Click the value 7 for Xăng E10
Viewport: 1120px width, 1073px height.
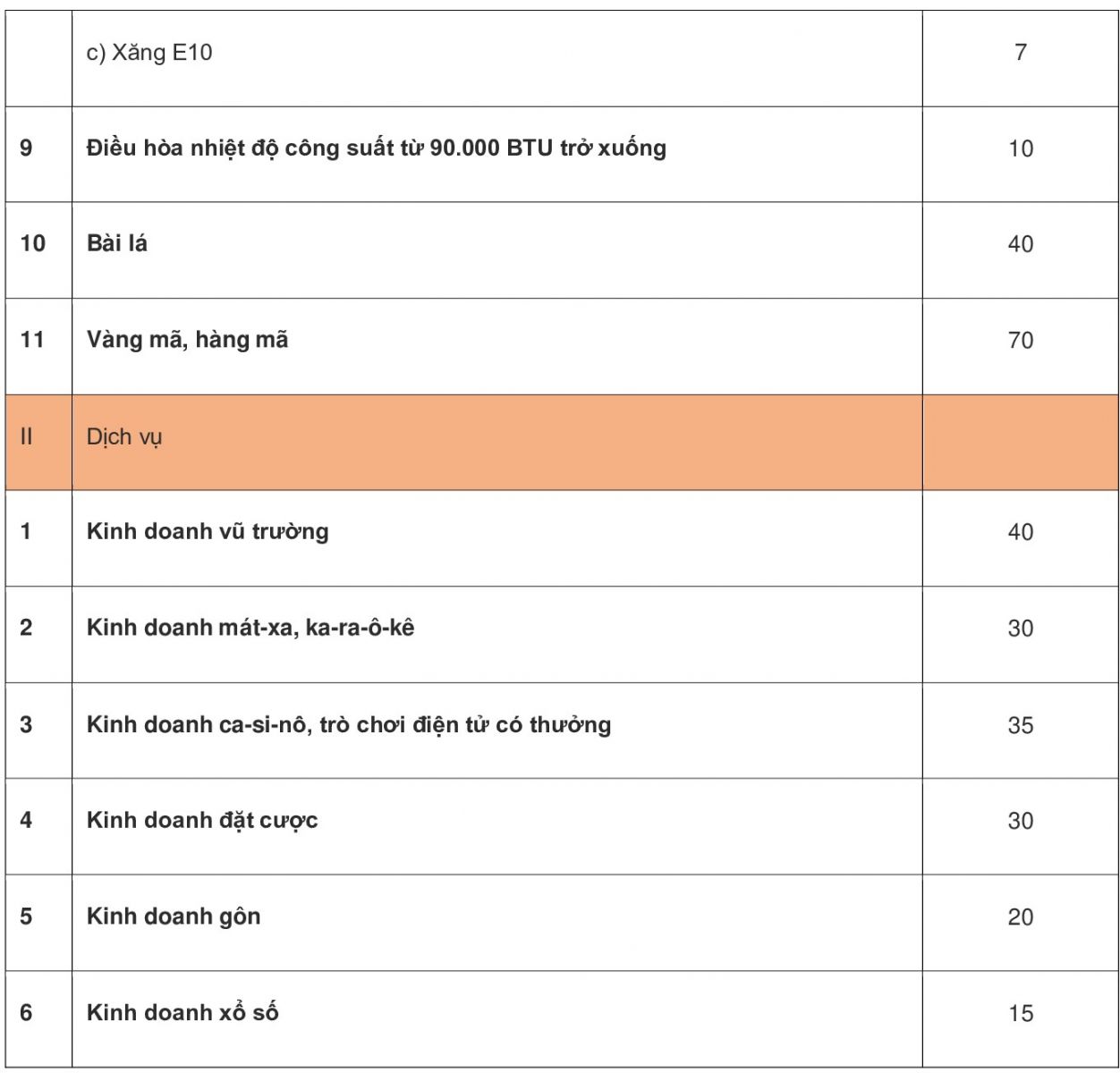1020,52
